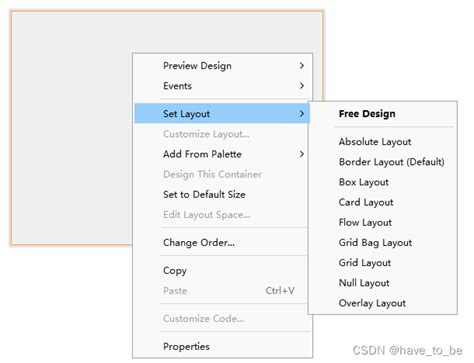Choose Free Design layout

367,114
